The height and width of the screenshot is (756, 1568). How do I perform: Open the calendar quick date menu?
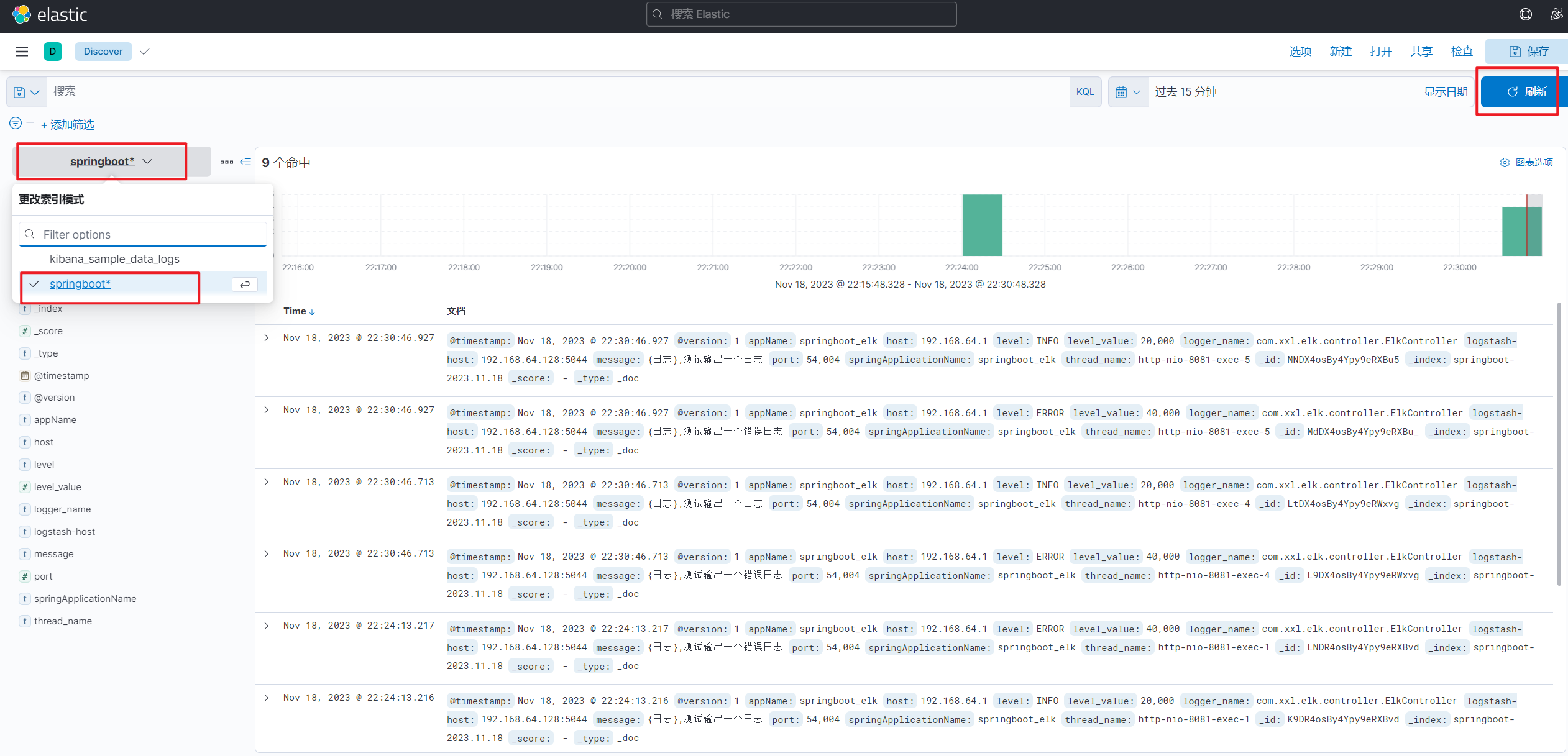coord(1128,92)
